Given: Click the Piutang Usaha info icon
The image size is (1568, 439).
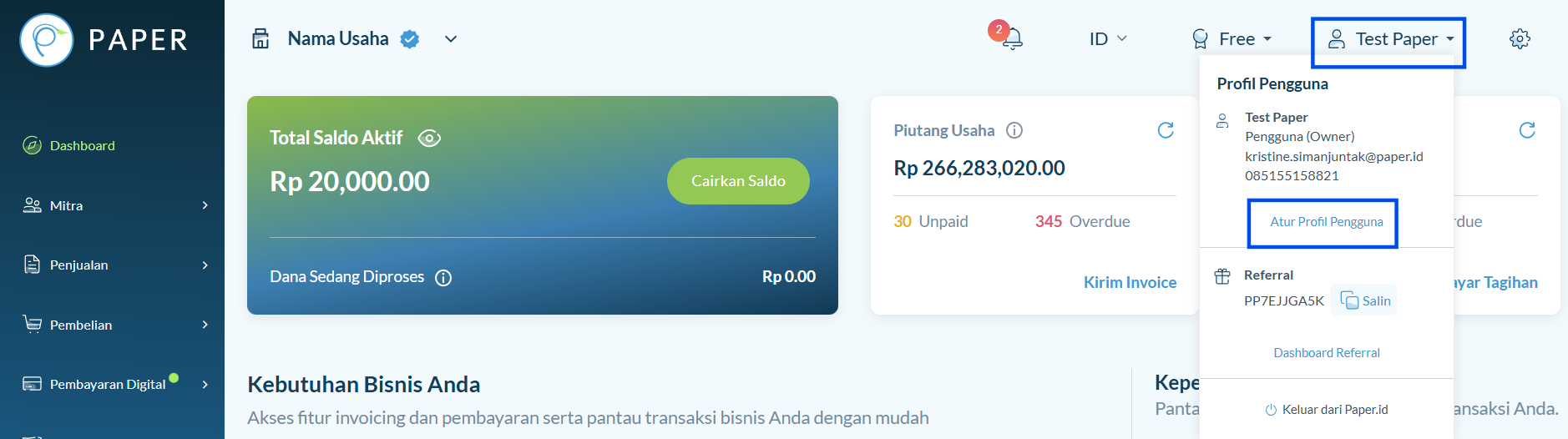Looking at the screenshot, I should pos(1014,130).
